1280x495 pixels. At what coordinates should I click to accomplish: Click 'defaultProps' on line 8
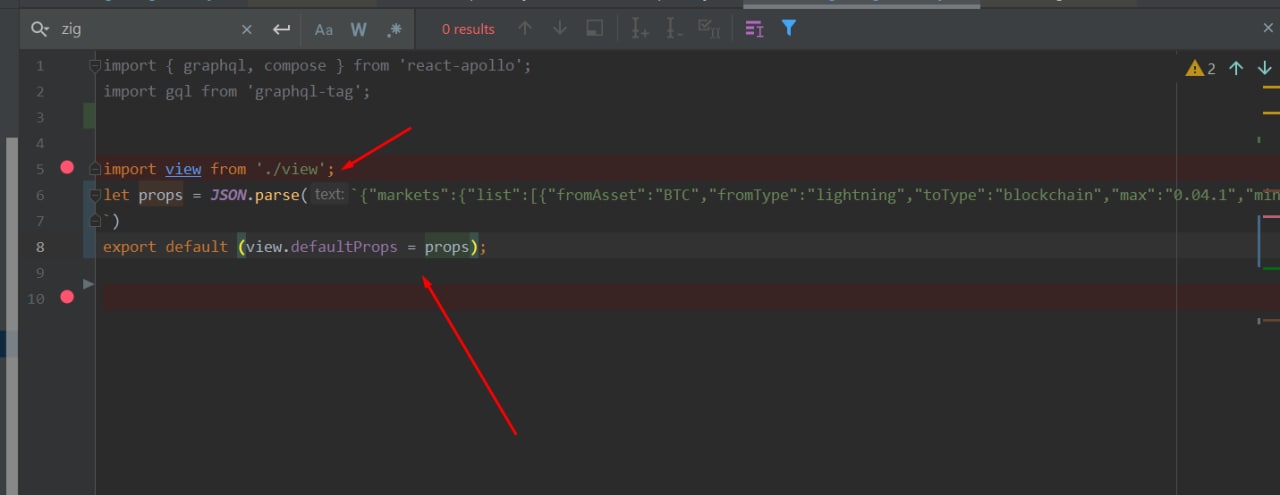coord(344,246)
